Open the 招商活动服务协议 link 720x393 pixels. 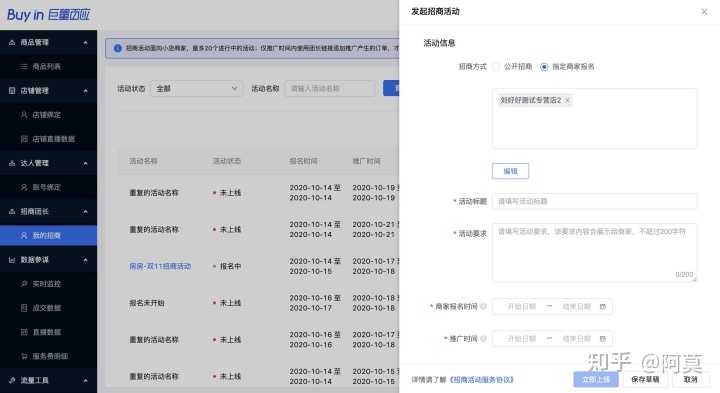(x=481, y=380)
